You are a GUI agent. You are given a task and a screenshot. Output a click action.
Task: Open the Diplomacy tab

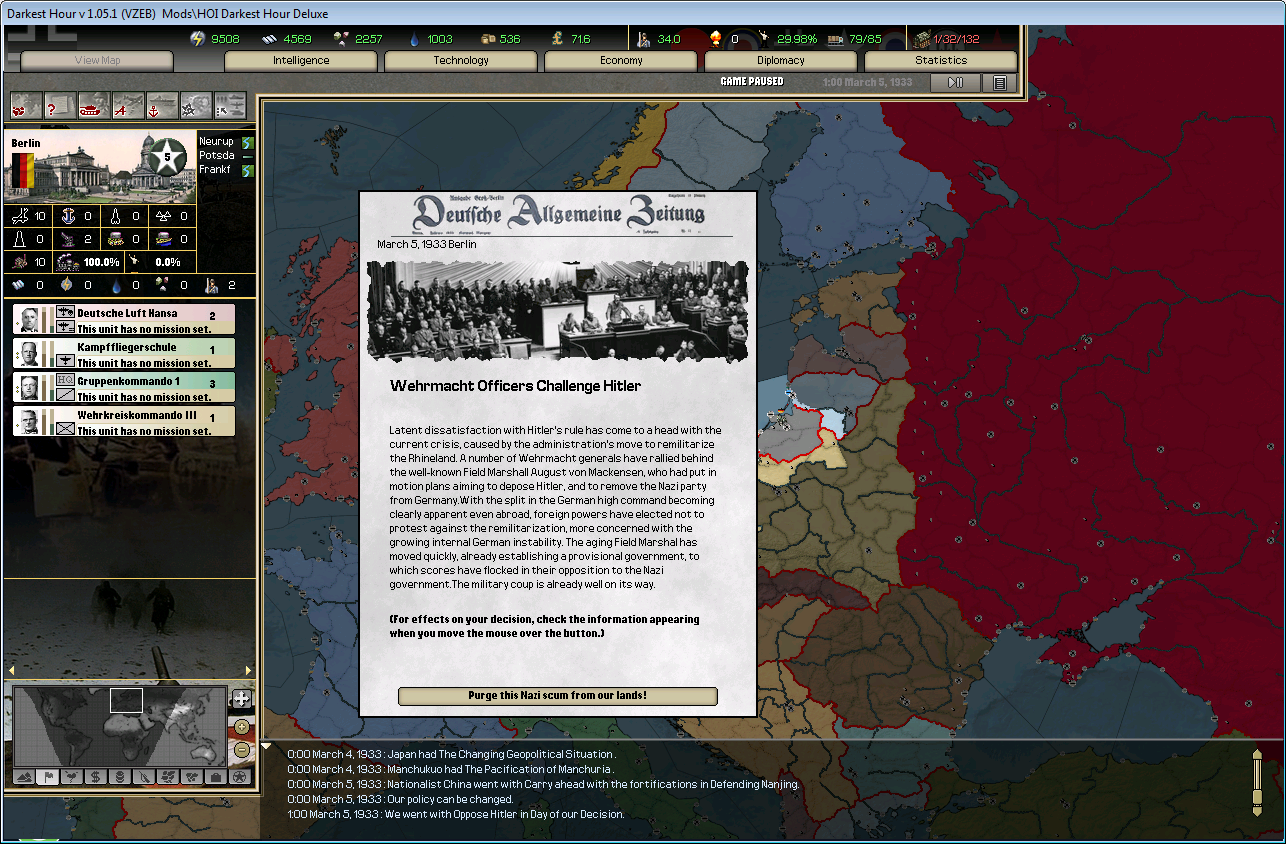(781, 61)
